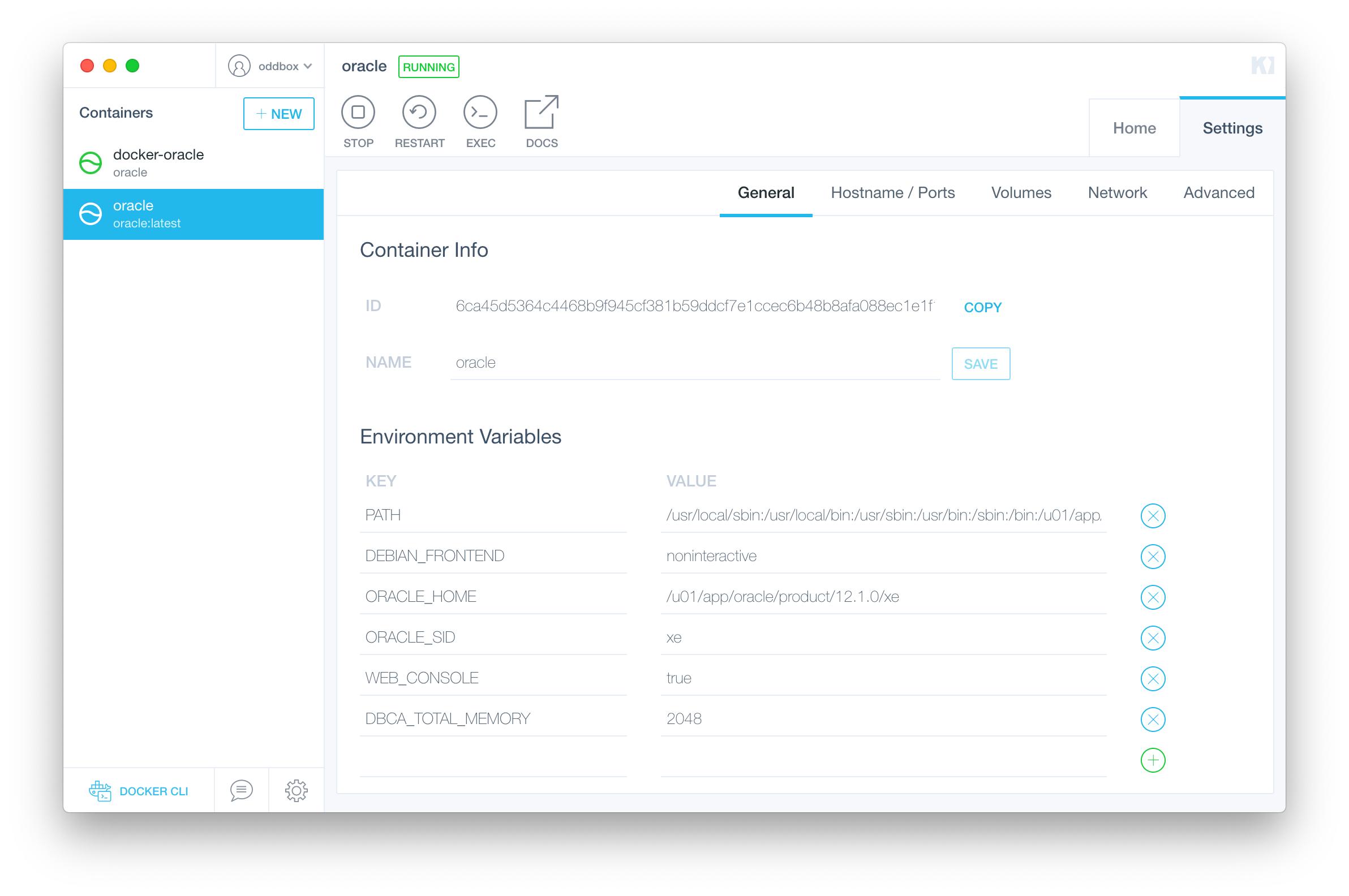Click the WEB_CONSOLE key field

[493, 678]
